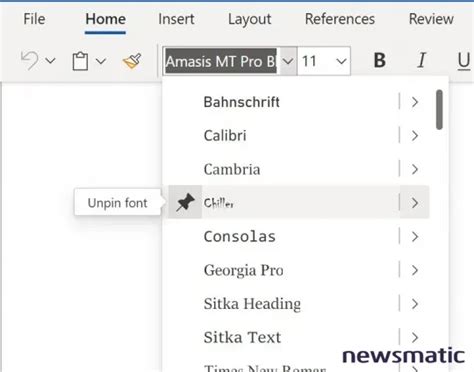Image resolution: width=474 pixels, height=372 pixels.
Task: Click the Undo icon
Action: [30, 61]
